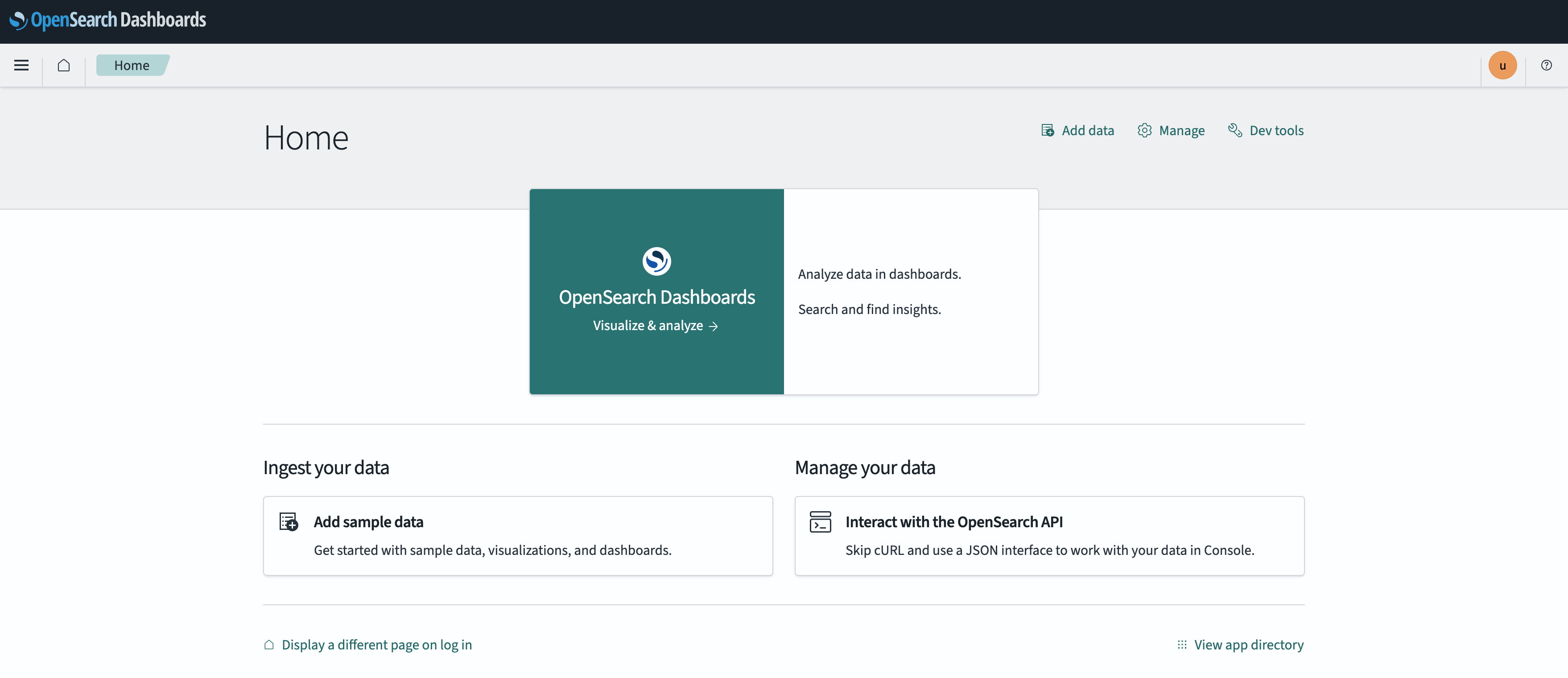
Task: Click the Analyze data in dashboards text
Action: pos(879,274)
